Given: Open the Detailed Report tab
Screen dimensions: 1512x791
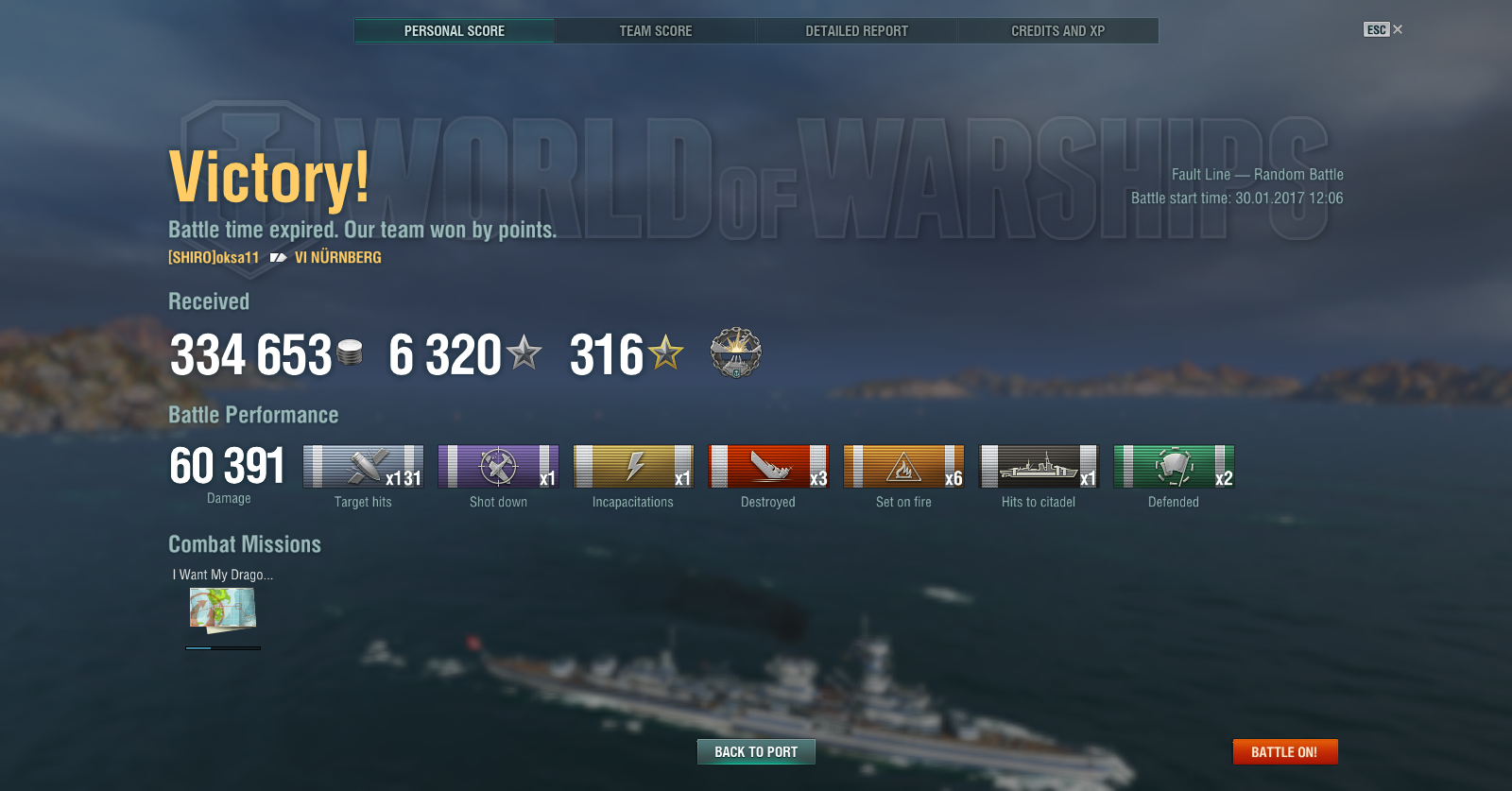Looking at the screenshot, I should coord(857,31).
